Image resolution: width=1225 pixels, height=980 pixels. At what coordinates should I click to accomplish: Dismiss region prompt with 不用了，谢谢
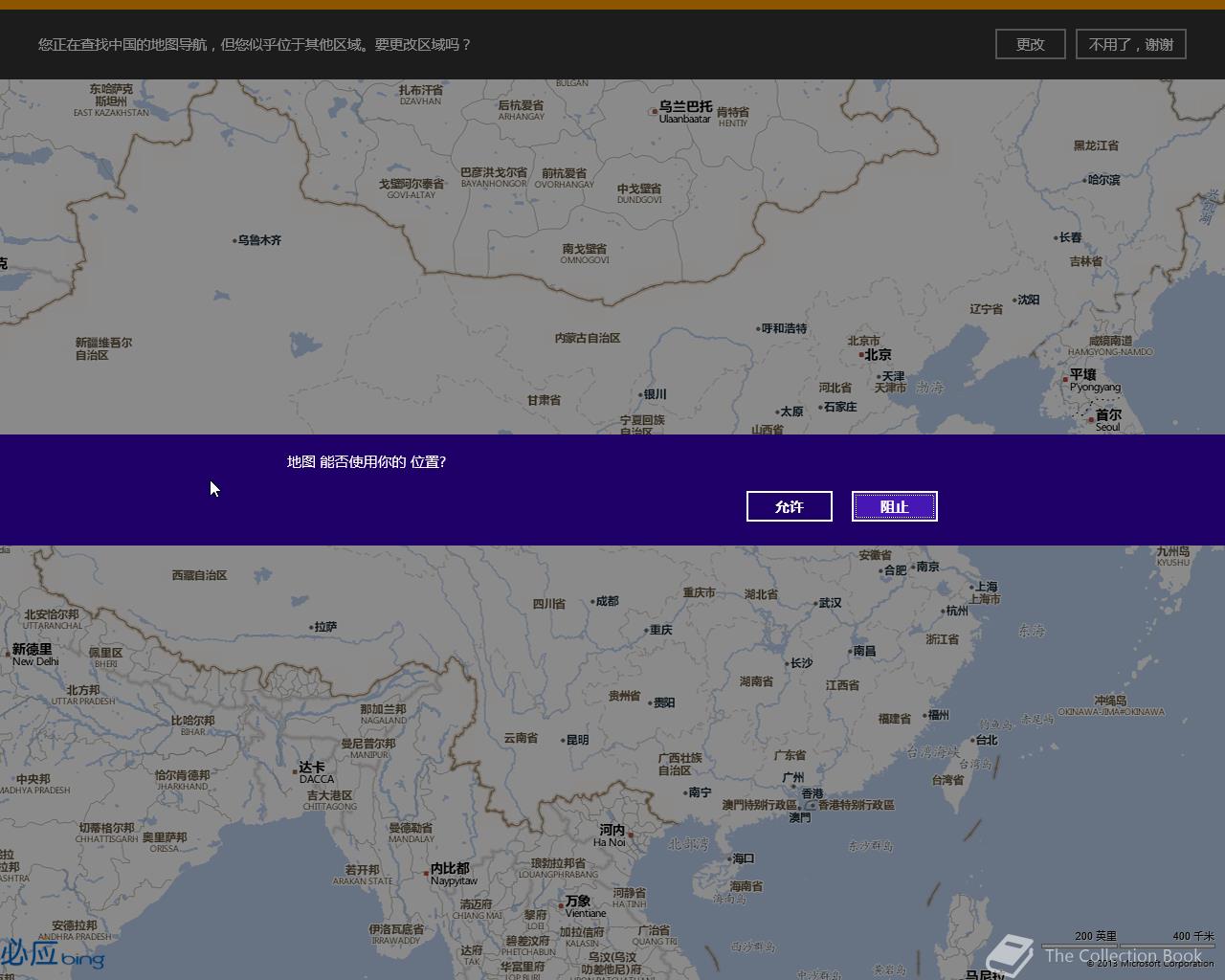click(1131, 44)
